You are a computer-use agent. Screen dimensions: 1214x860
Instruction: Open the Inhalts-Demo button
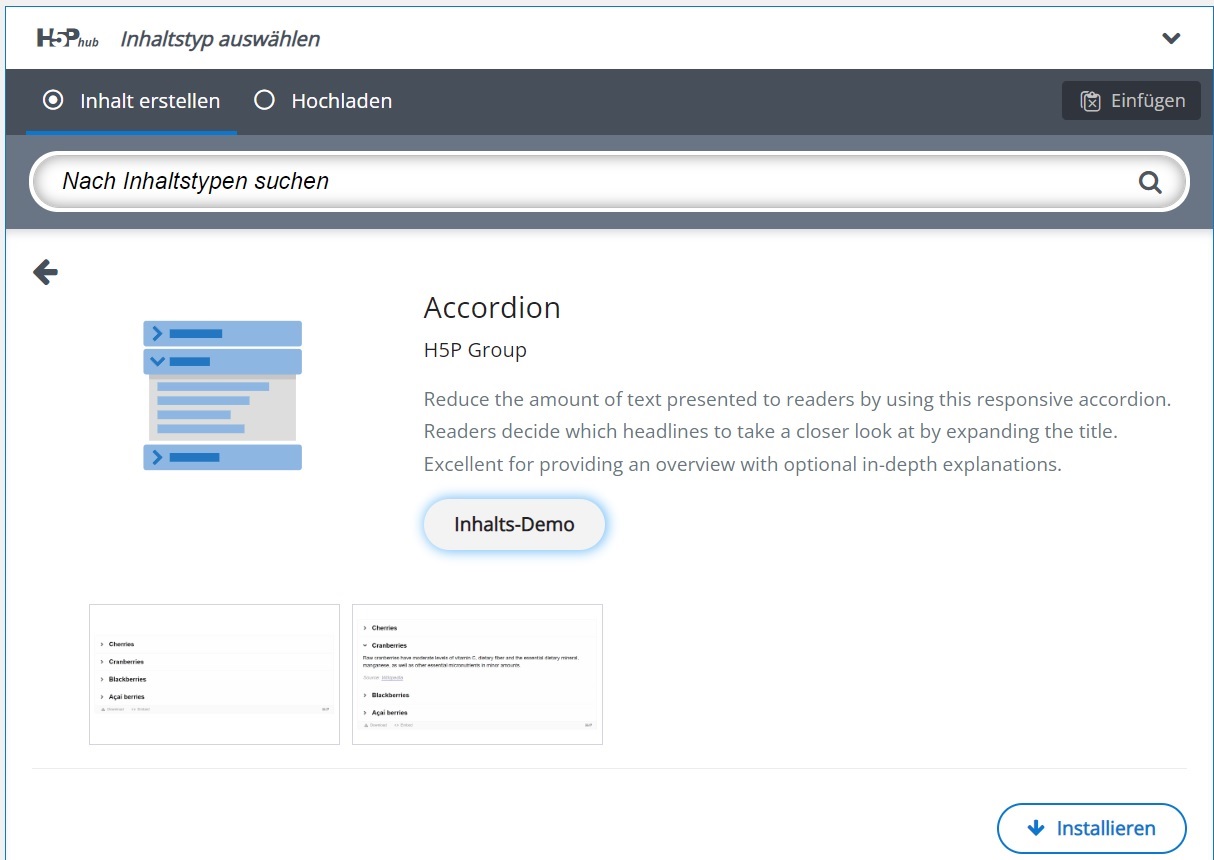point(514,524)
